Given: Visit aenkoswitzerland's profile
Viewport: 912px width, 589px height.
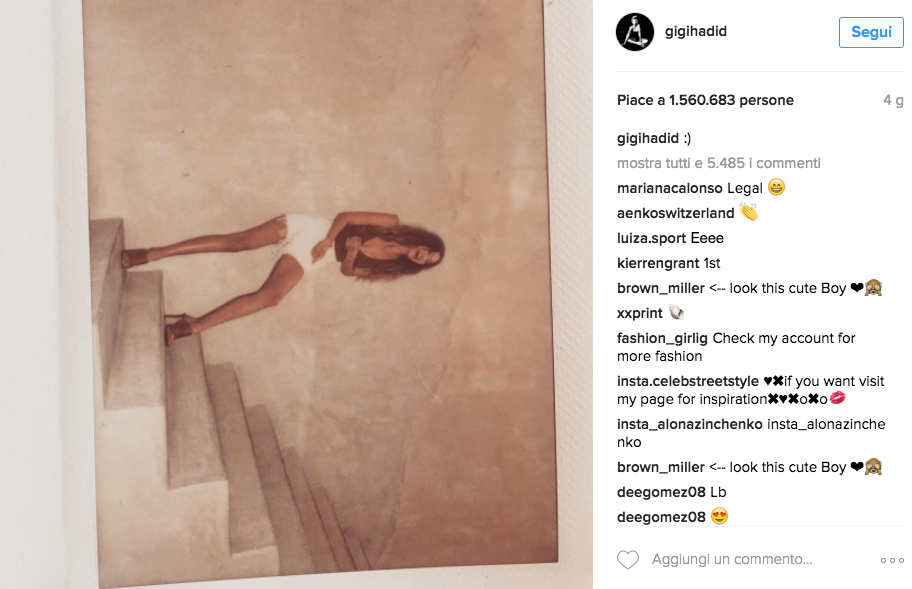Looking at the screenshot, I should pos(675,213).
